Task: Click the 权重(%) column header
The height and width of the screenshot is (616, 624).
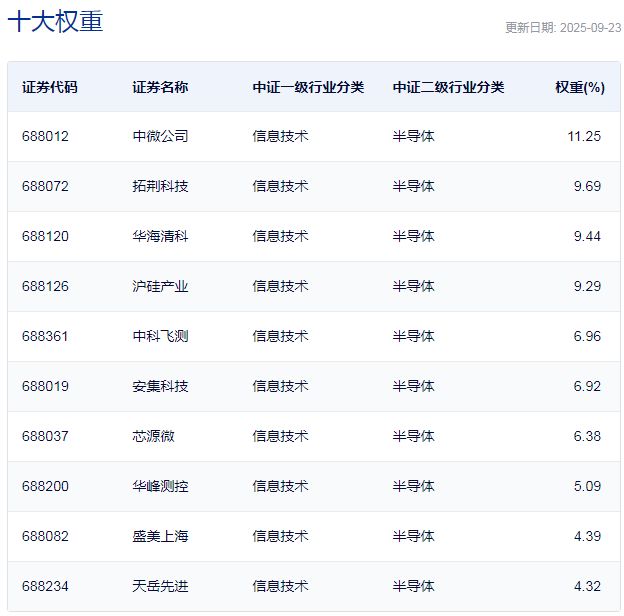Action: [580, 87]
